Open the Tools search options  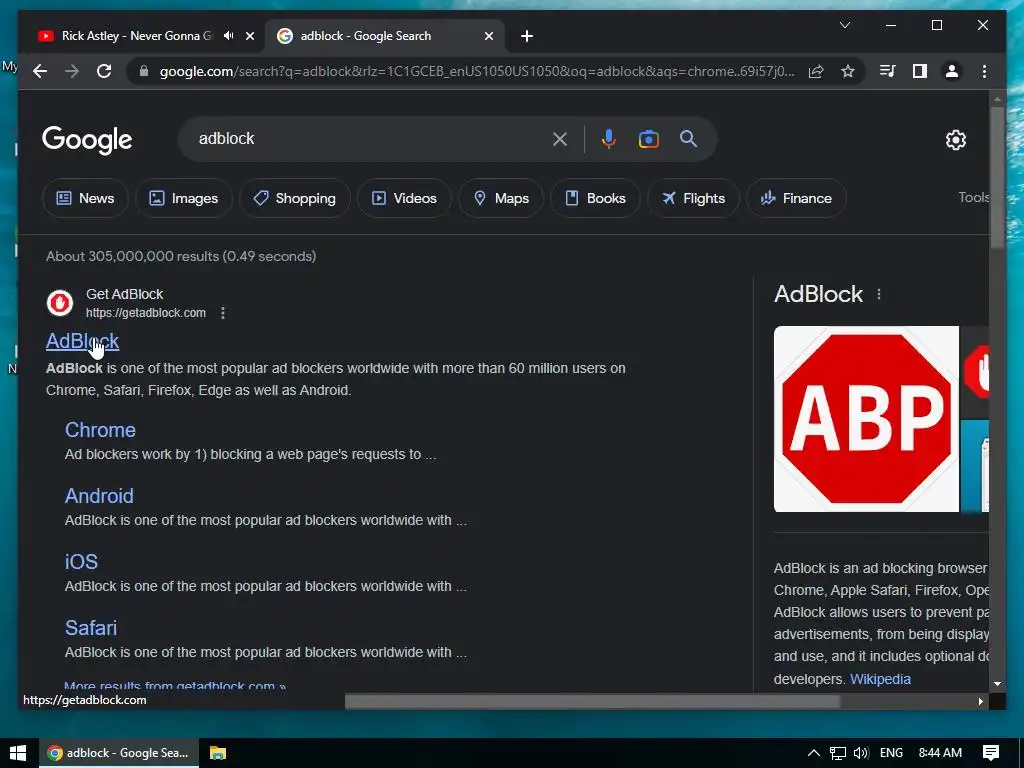click(x=973, y=197)
